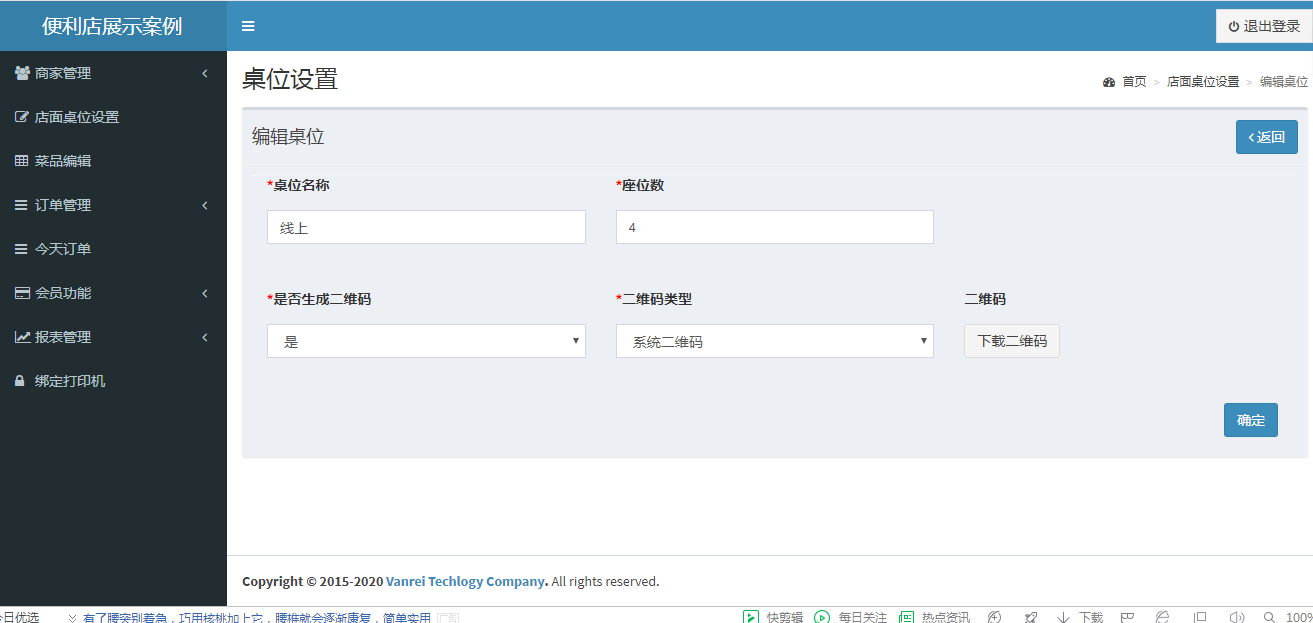
Task: Open 商家管理 in the sidebar
Action: 113,73
